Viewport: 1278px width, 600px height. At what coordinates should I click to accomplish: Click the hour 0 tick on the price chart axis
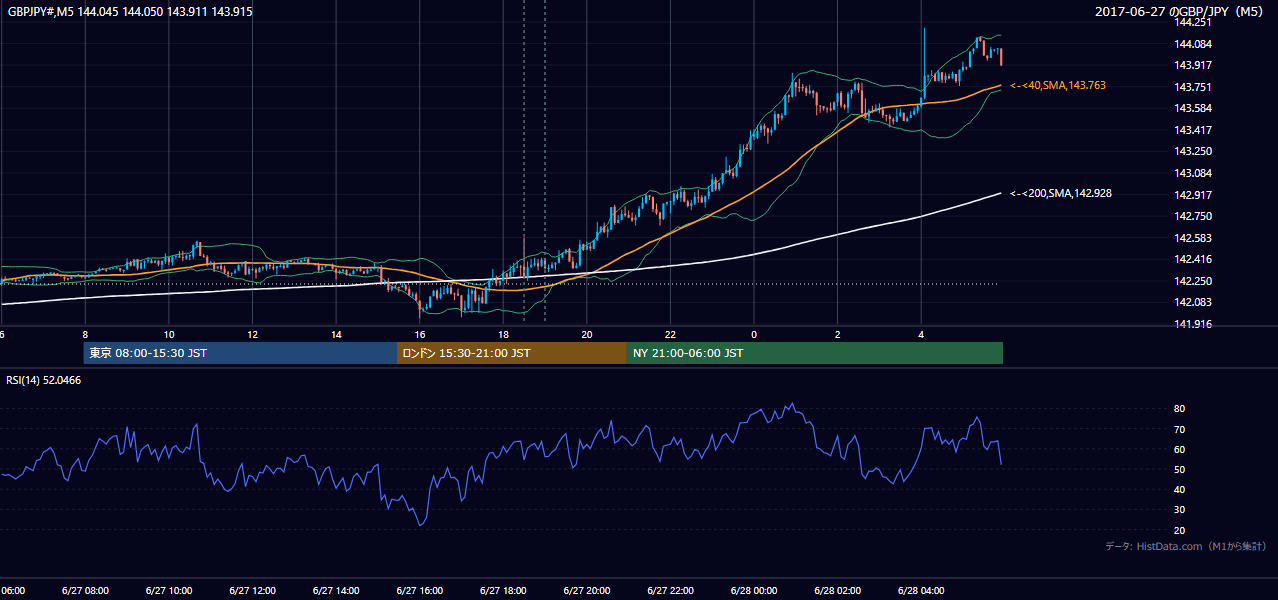click(x=754, y=335)
